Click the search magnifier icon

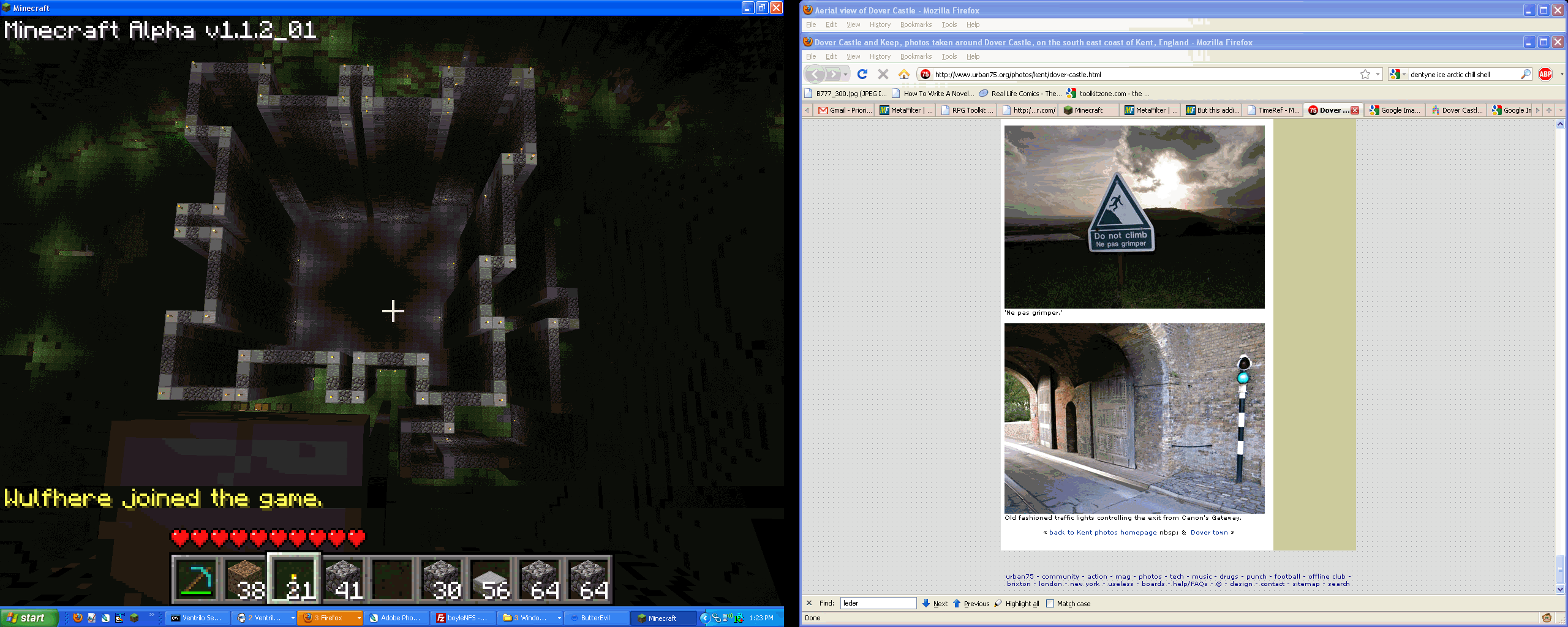click(1525, 74)
